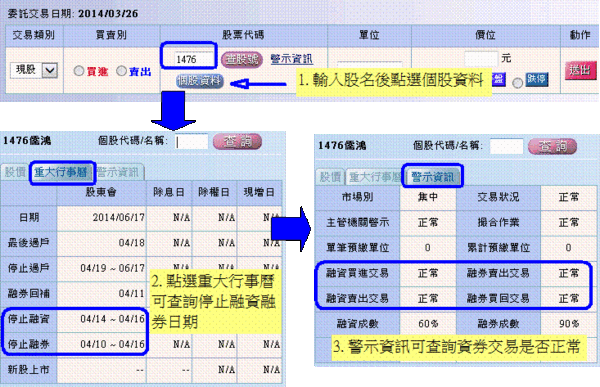Switch to the greyed 重大行事曆 tab in the warning panel
The image size is (600, 387).
(x=373, y=177)
